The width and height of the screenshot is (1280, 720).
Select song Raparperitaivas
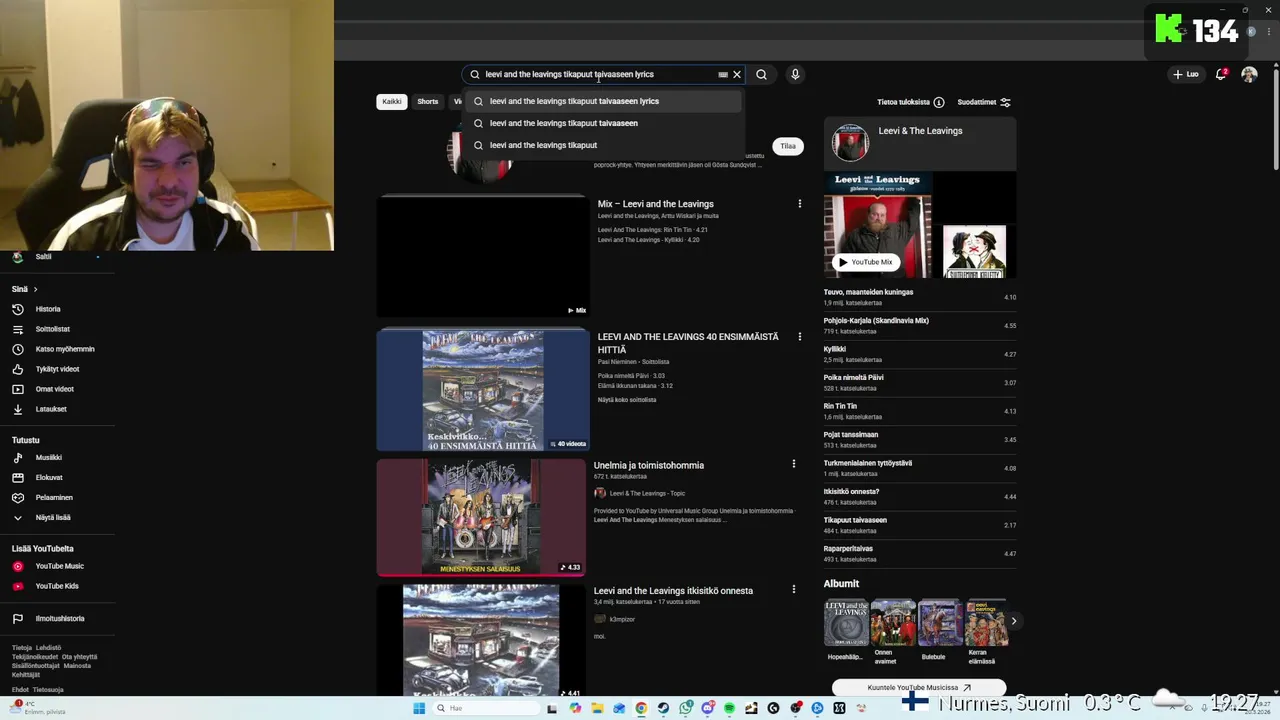[919, 553]
